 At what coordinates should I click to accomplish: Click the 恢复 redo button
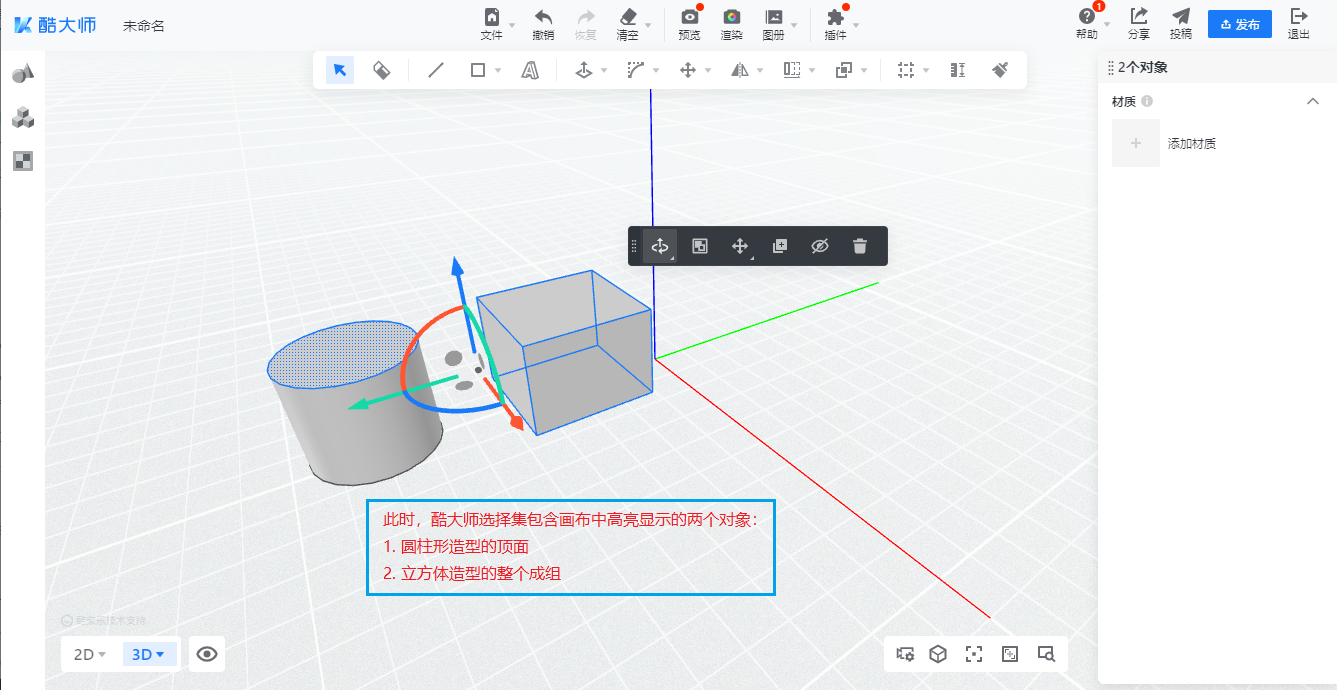(x=585, y=24)
